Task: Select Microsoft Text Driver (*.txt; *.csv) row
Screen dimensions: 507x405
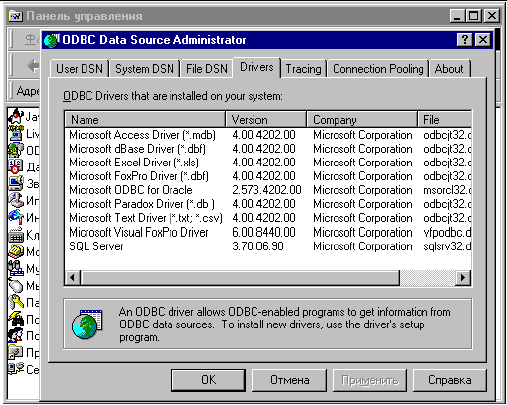Action: (268, 218)
